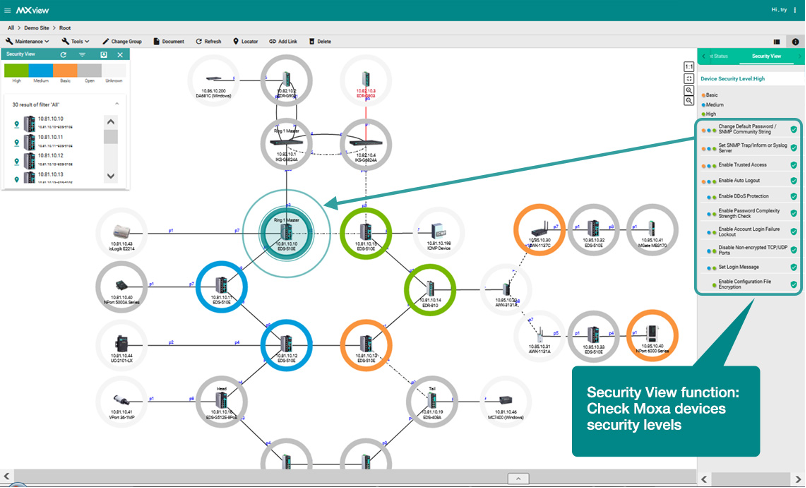806x488 pixels.
Task: Expand the Maintenance dropdown menu
Action: (27, 42)
